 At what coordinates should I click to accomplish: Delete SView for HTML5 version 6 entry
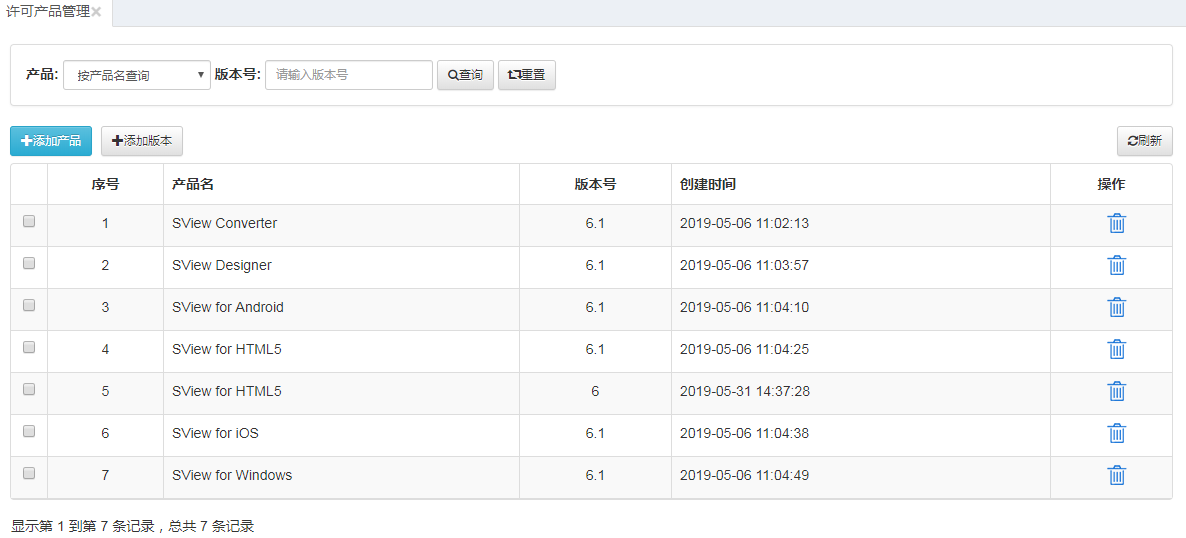[1116, 391]
